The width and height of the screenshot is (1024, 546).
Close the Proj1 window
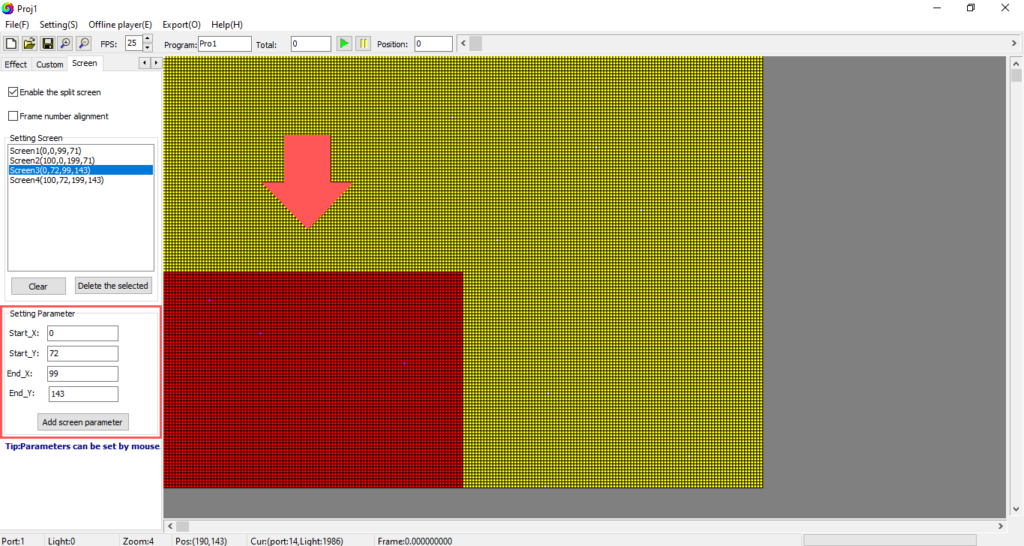pos(1005,8)
